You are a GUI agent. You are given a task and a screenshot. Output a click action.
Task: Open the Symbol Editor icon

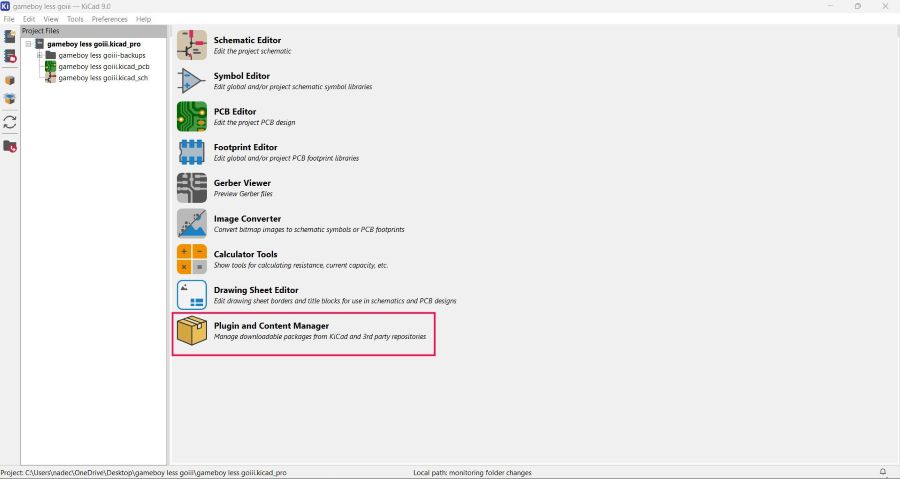click(192, 81)
